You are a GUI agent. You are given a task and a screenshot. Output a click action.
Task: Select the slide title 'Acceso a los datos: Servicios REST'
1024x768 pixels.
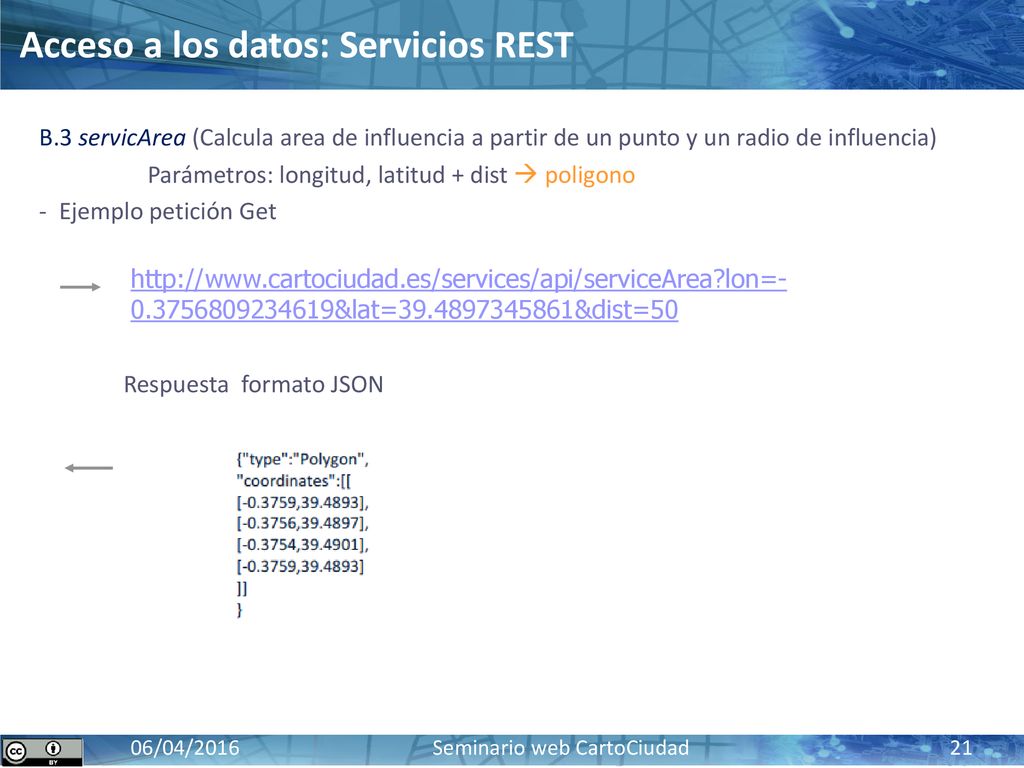click(x=296, y=45)
